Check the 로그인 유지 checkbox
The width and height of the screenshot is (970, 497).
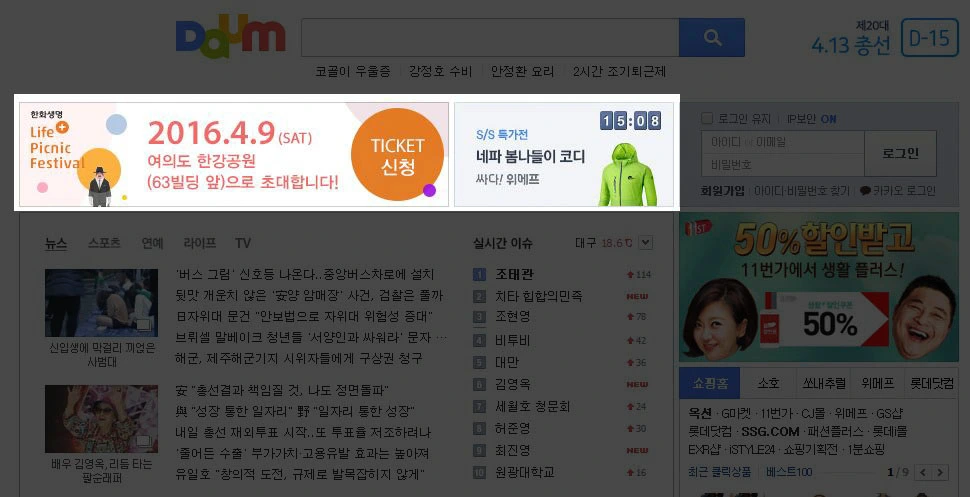point(707,118)
